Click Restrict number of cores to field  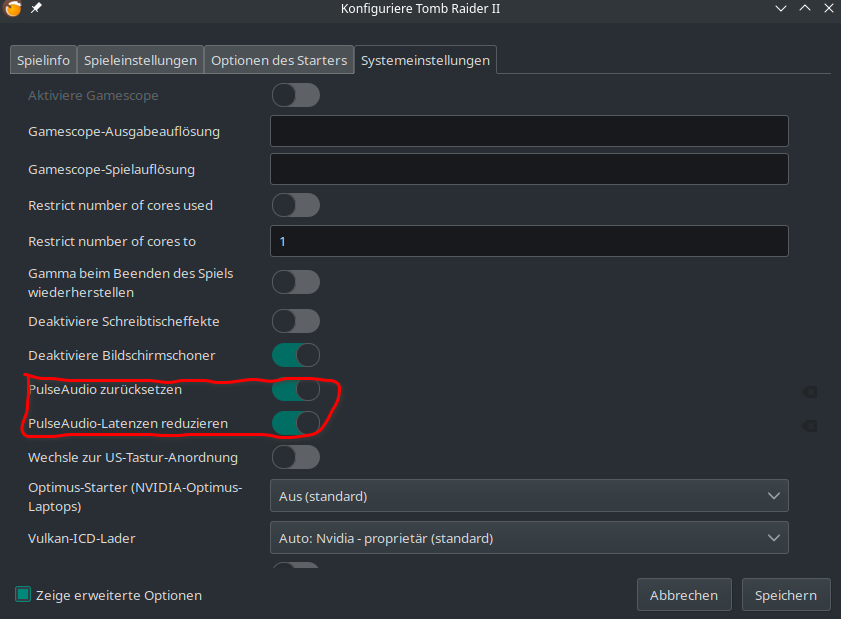tap(529, 241)
